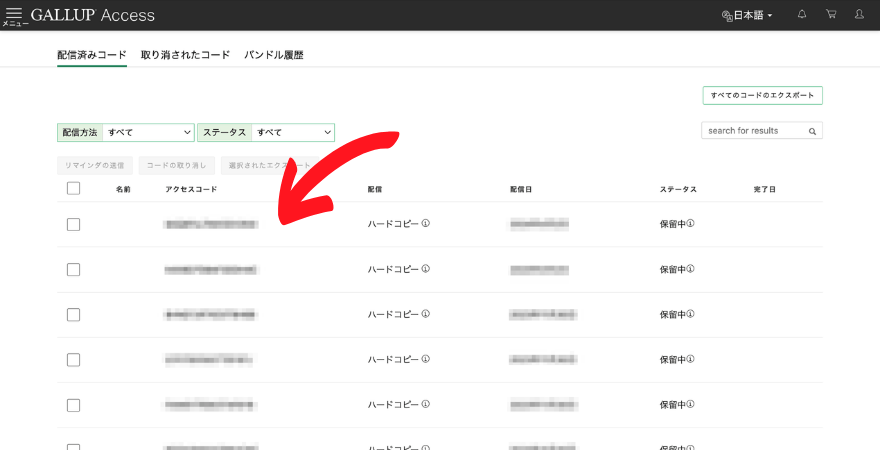Open the 日本語 language dropdown
This screenshot has width=880, height=450.
click(x=747, y=16)
